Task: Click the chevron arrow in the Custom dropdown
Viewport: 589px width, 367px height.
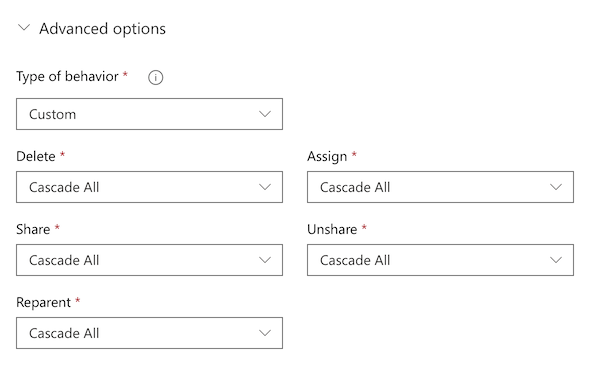Action: (x=265, y=114)
